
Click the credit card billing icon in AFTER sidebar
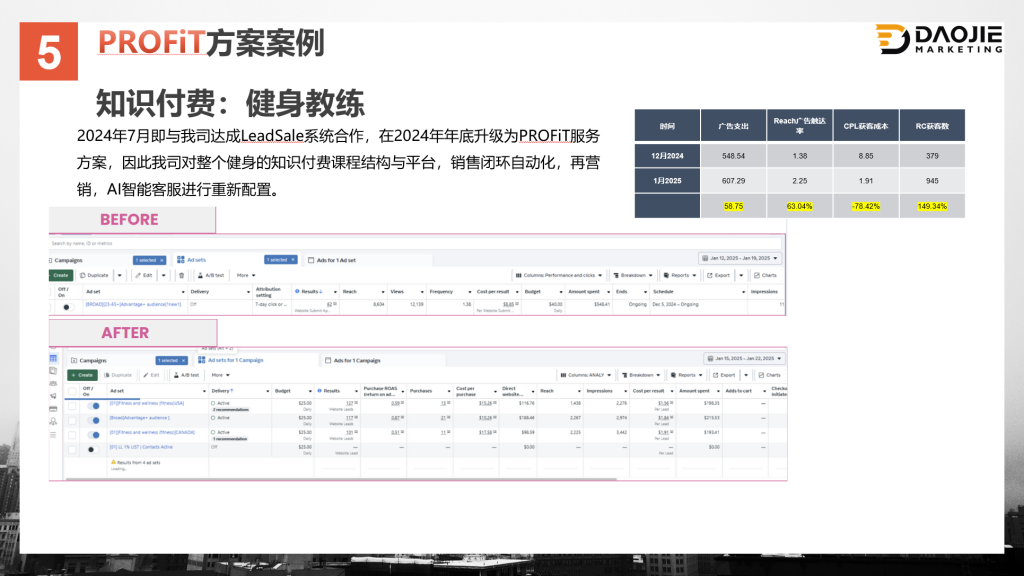[x=54, y=409]
